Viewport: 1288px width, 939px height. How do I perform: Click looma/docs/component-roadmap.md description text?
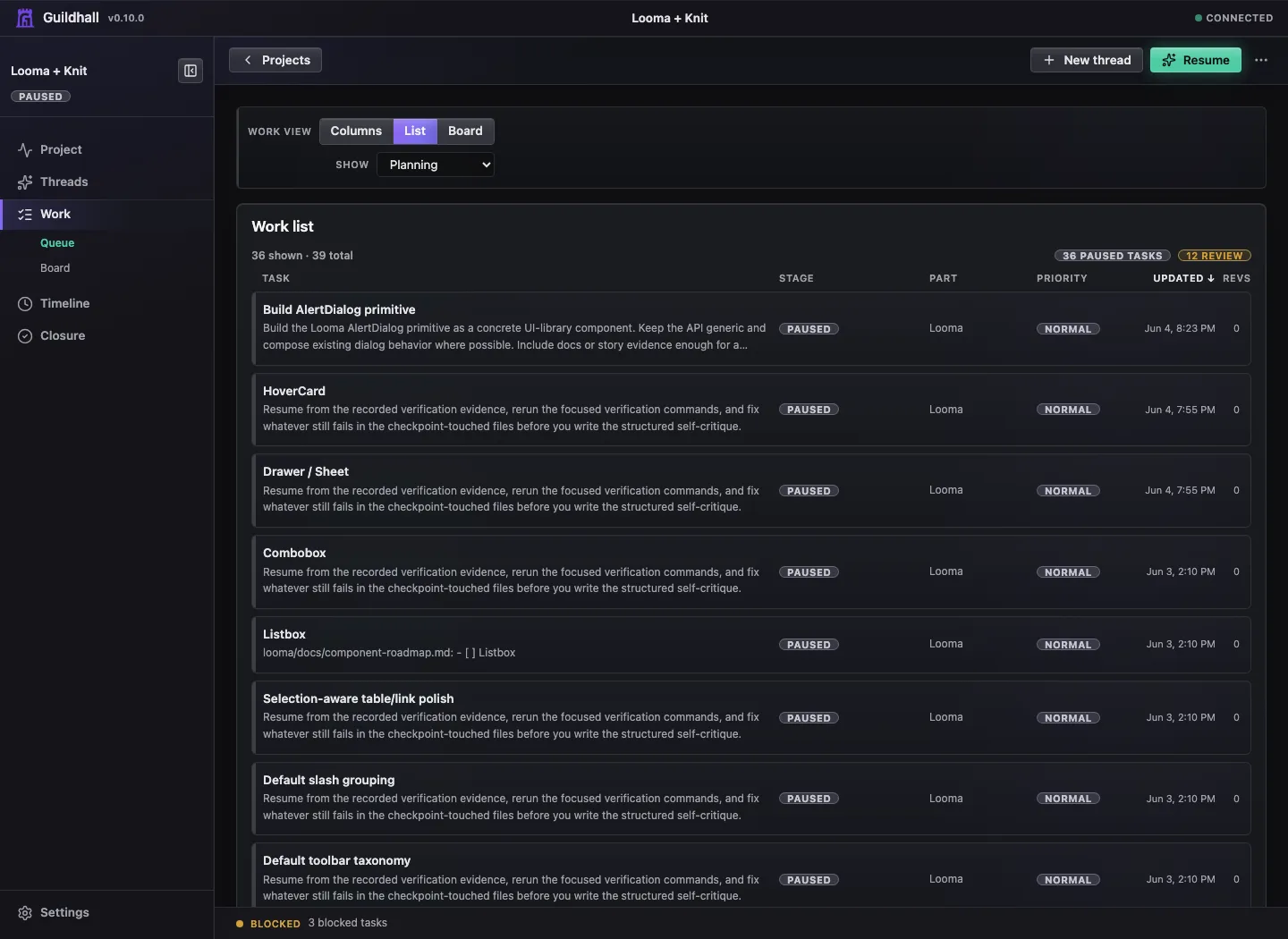tap(389, 653)
